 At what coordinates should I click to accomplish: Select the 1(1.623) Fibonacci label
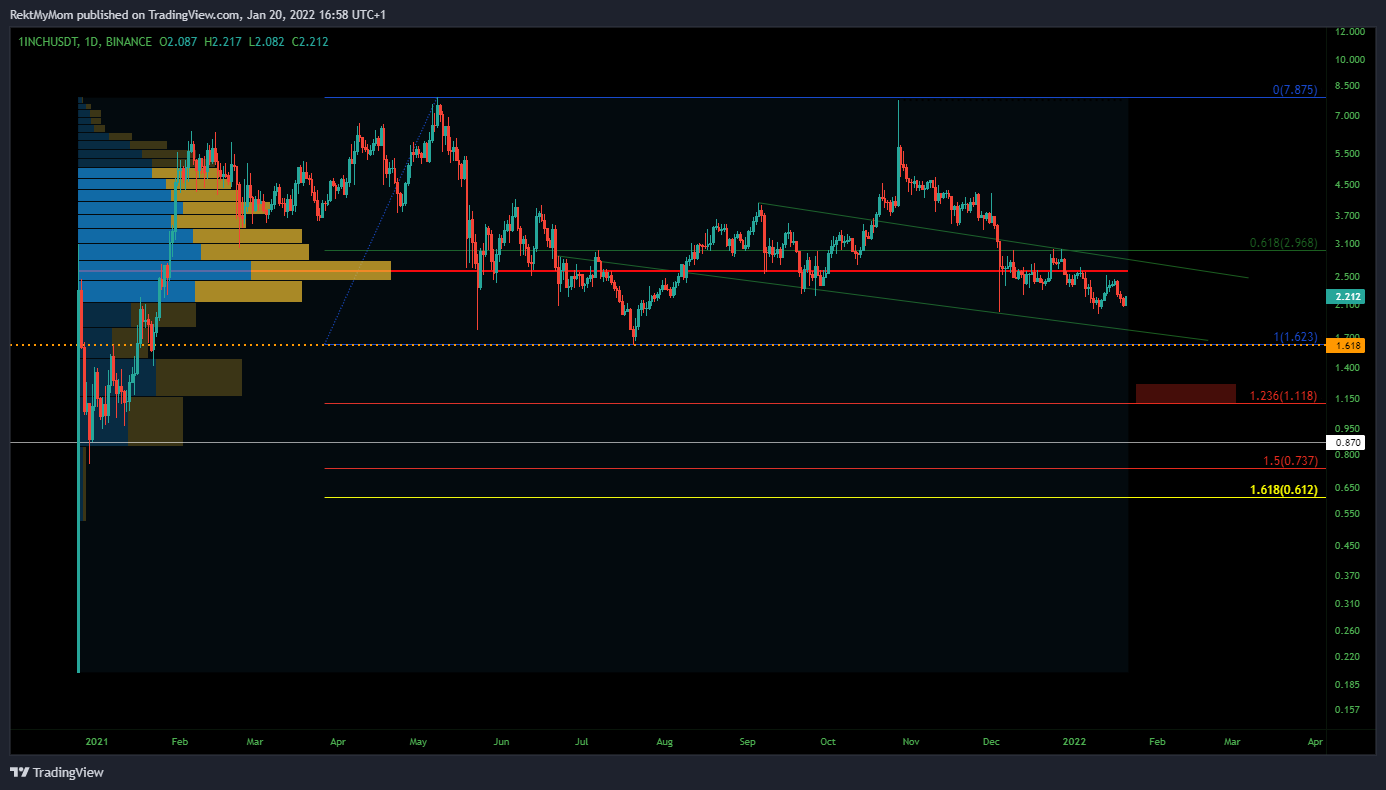tap(1296, 337)
